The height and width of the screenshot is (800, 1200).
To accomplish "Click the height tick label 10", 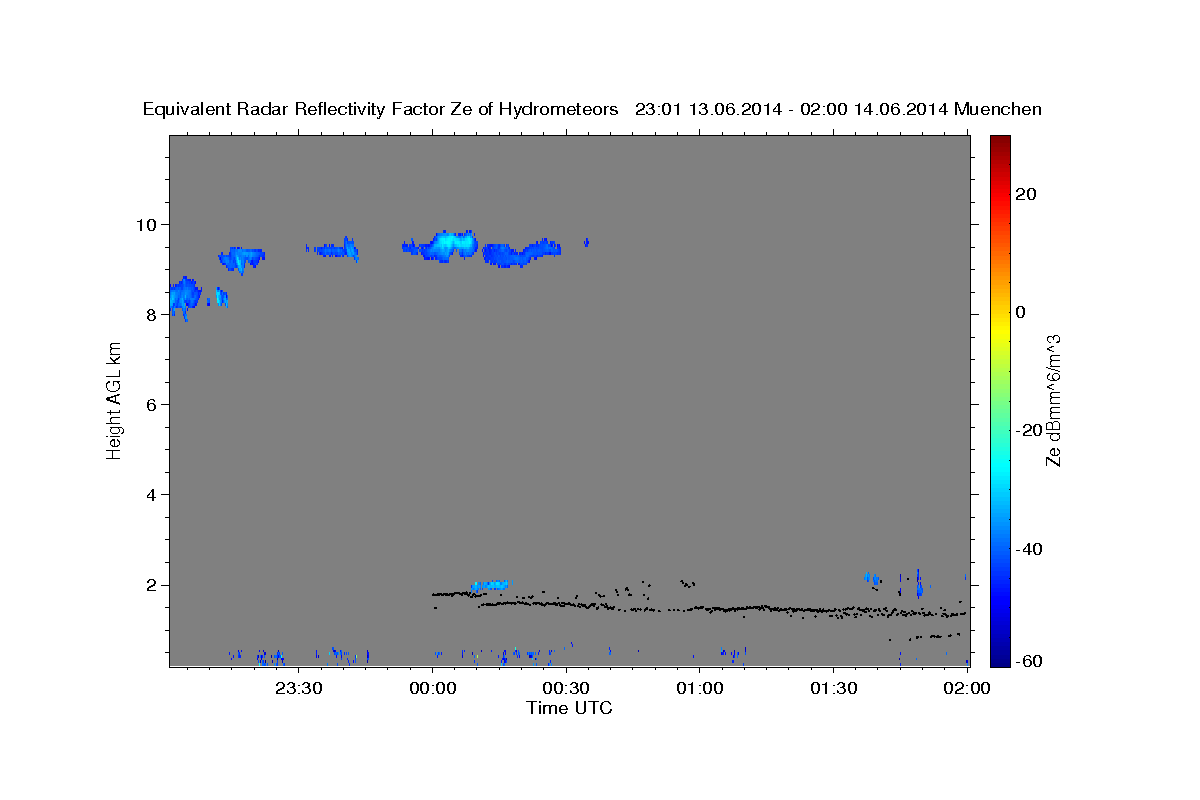I will [x=148, y=224].
